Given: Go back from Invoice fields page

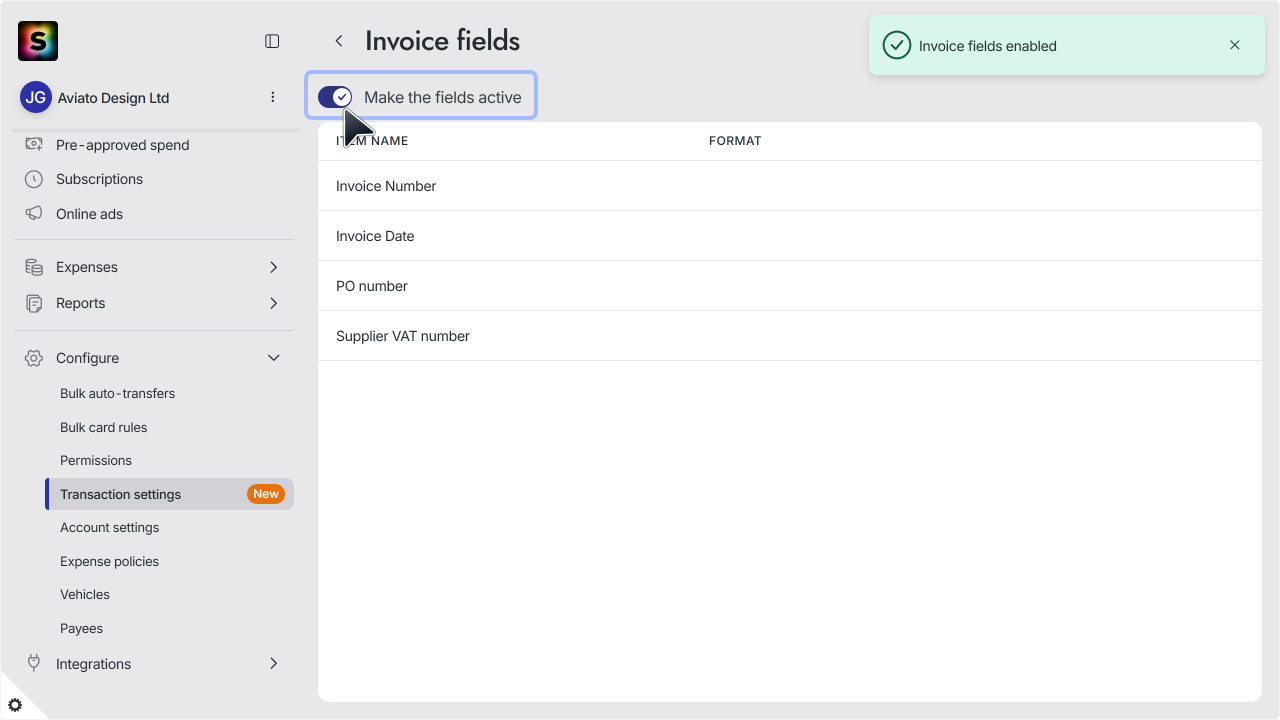Looking at the screenshot, I should coord(339,41).
